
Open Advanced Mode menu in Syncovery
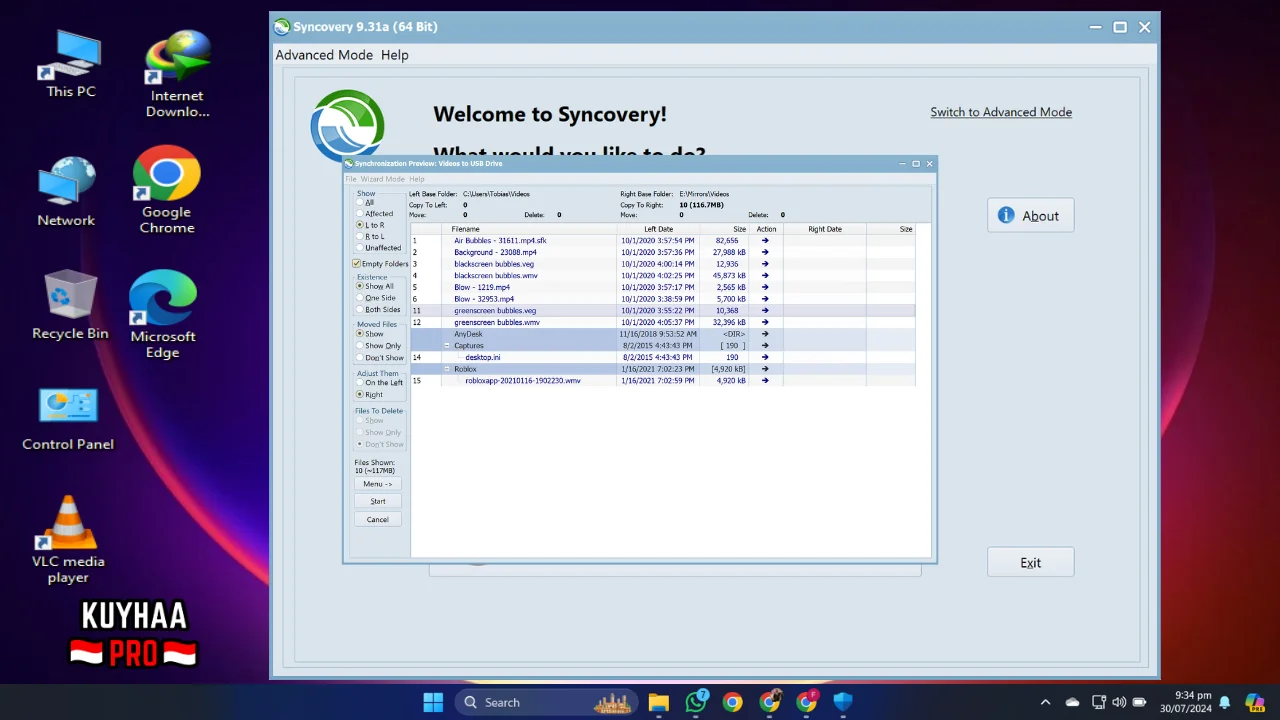tap(324, 55)
